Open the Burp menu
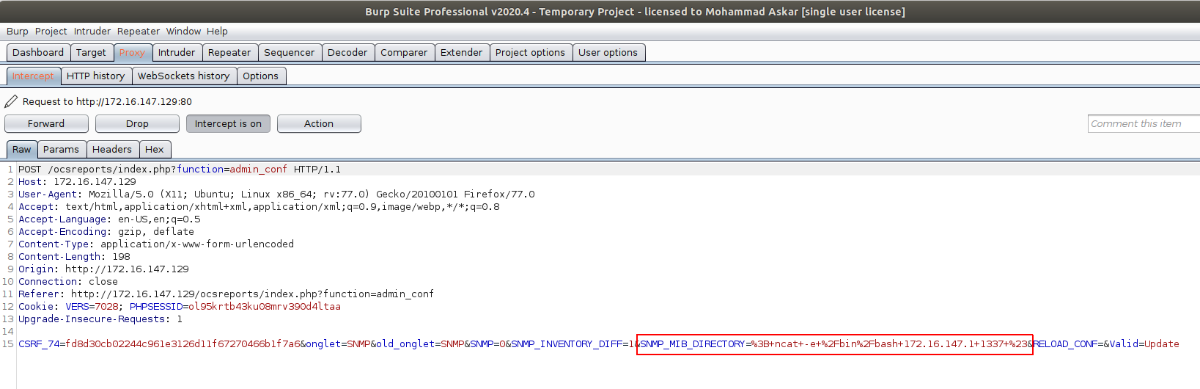This screenshot has width=1200, height=389. 17,31
